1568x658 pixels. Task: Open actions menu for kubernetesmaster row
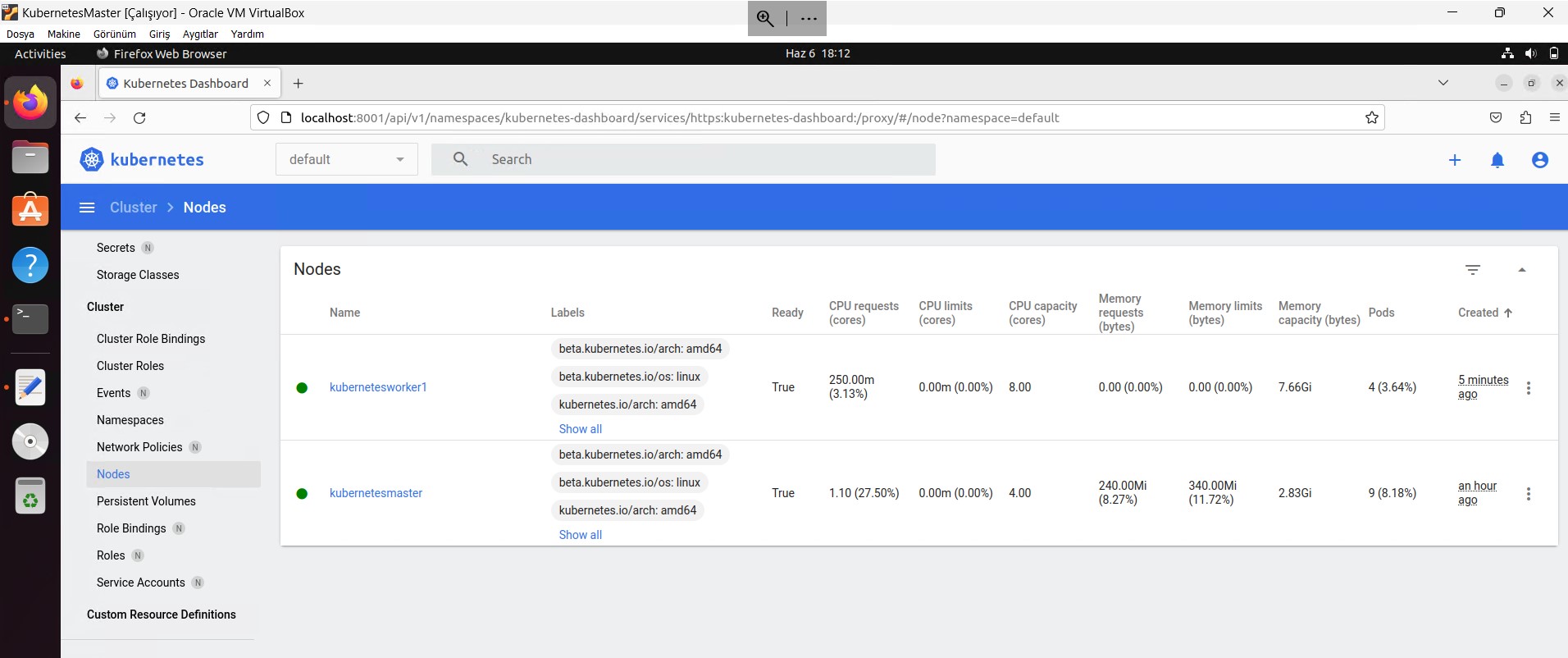(1529, 493)
